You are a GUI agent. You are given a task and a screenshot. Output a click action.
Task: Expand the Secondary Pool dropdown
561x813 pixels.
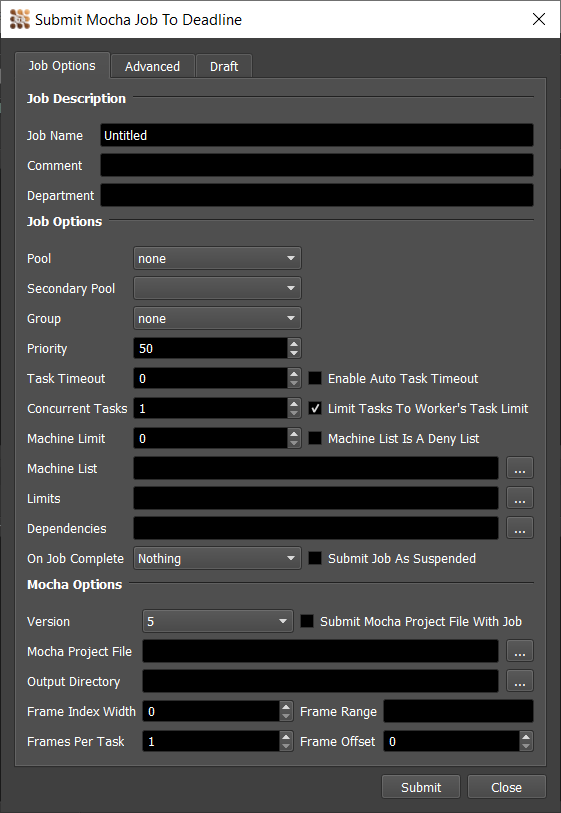click(217, 288)
